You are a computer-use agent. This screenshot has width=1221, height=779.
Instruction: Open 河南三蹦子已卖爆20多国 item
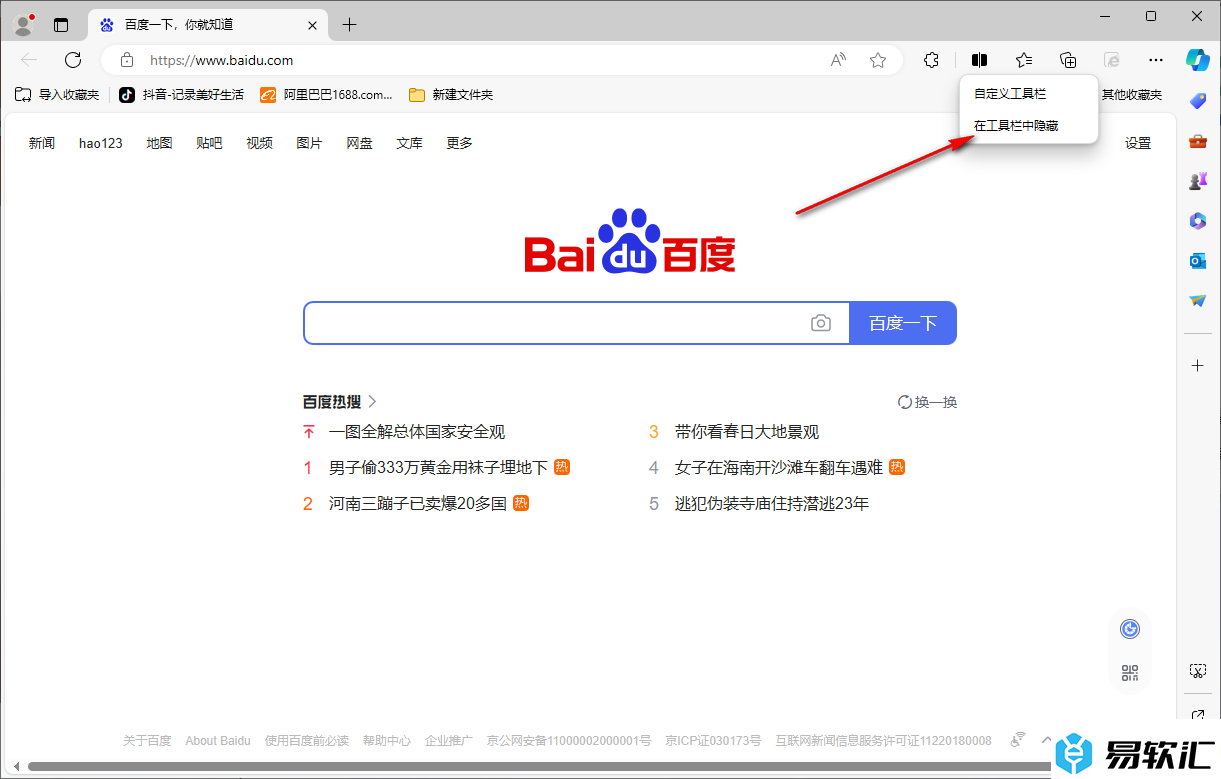click(x=418, y=503)
